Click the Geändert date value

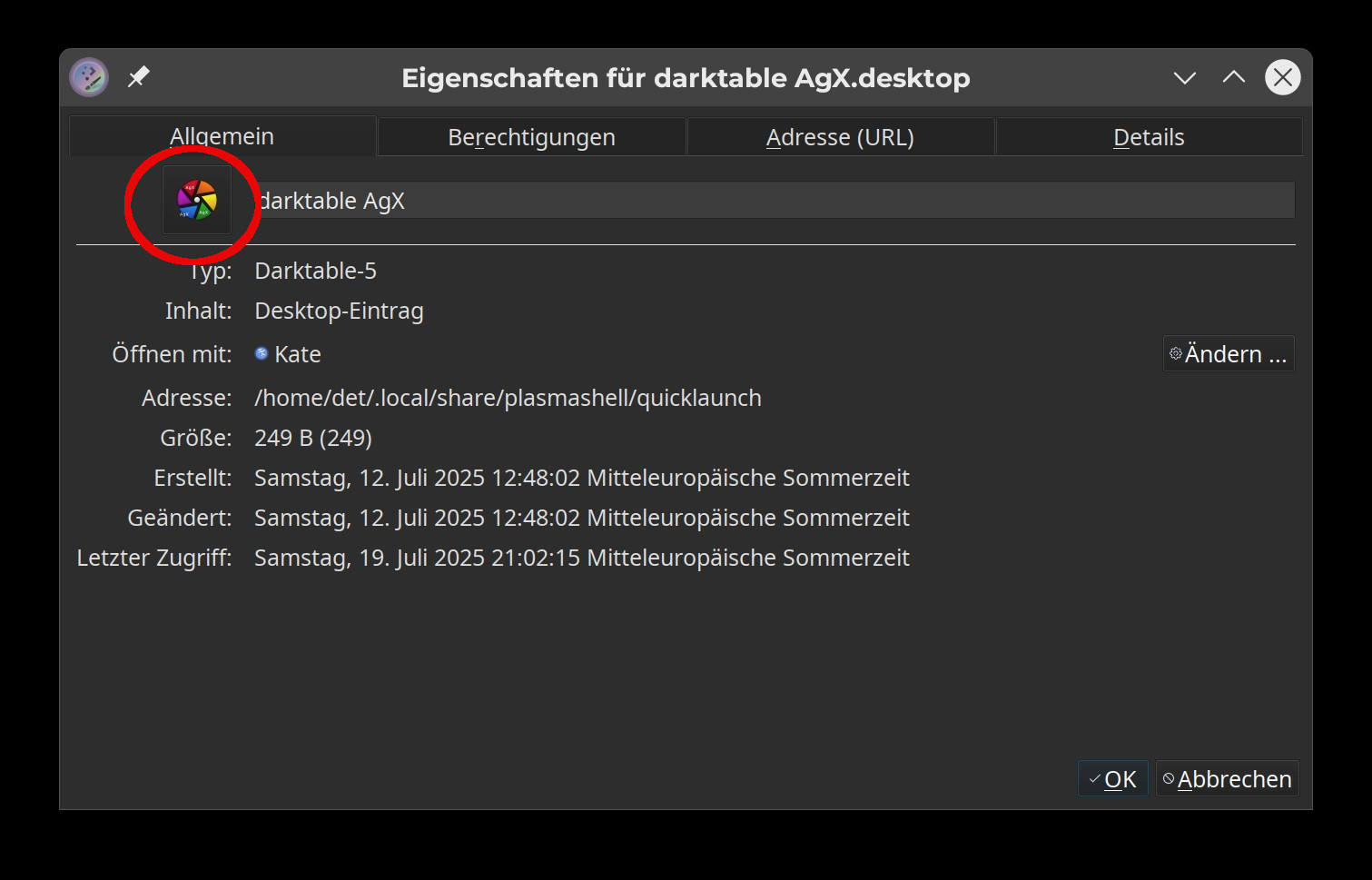[582, 518]
